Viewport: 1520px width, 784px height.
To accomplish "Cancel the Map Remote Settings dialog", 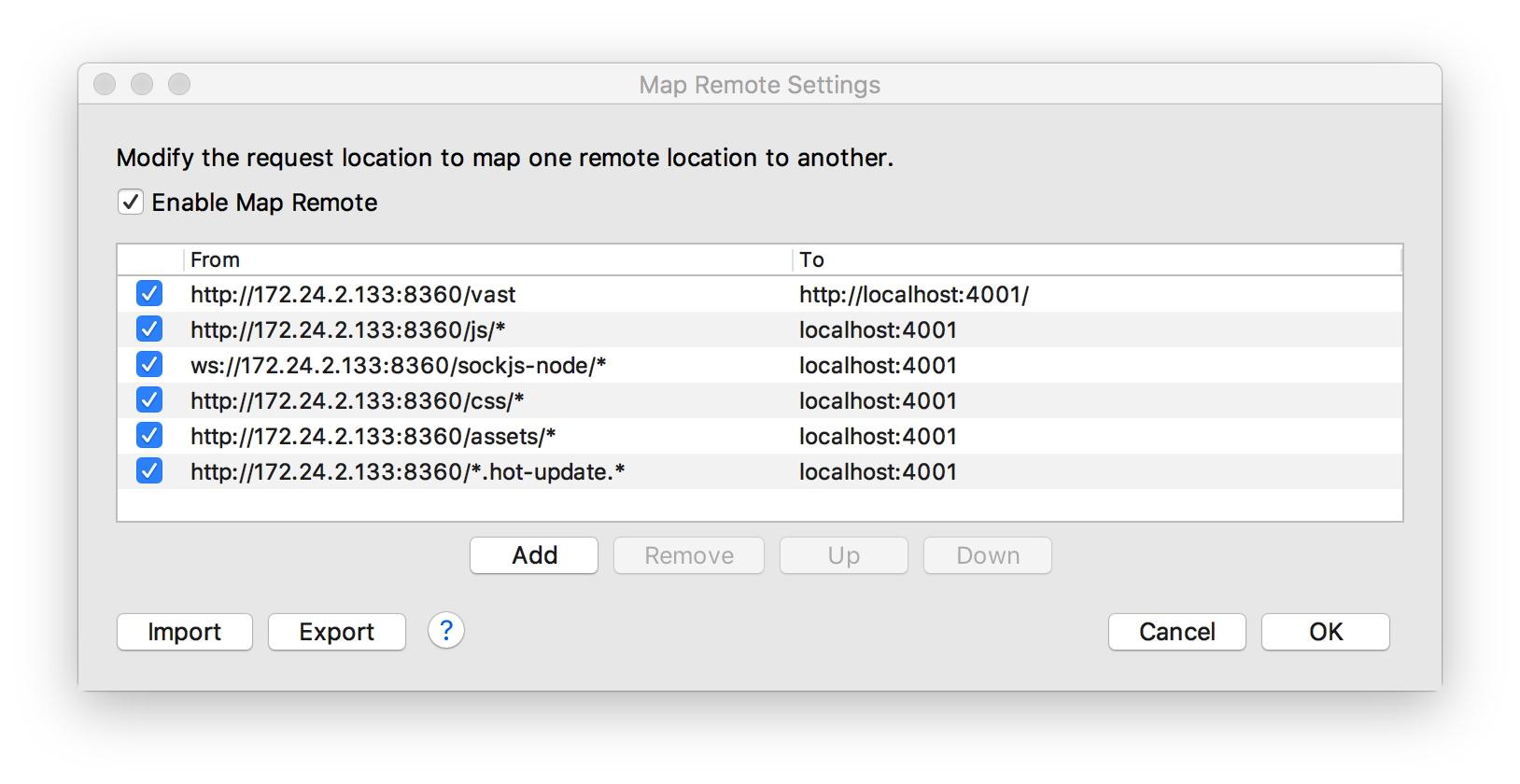I will coord(1176,632).
